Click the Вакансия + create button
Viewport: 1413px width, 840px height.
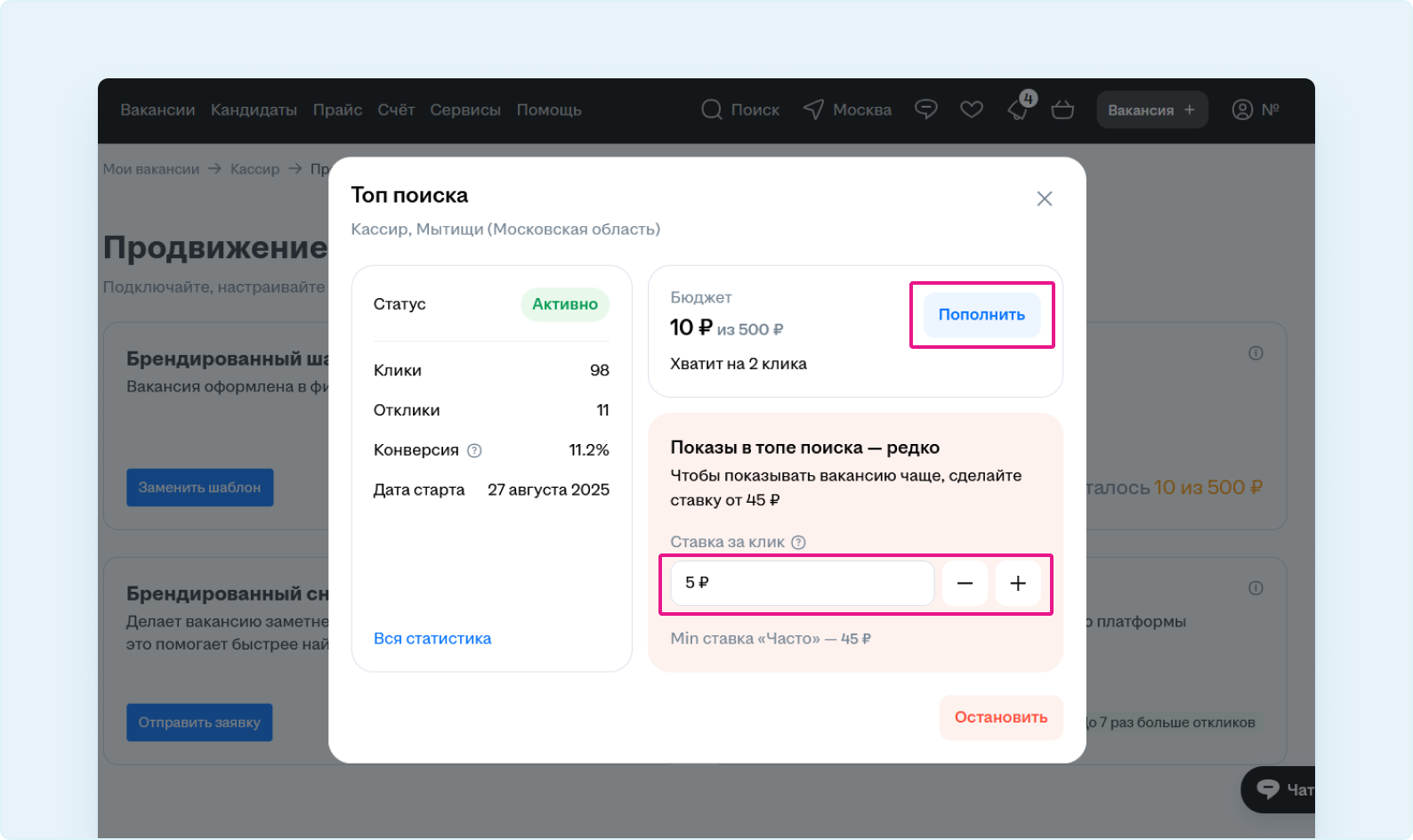(x=1151, y=109)
